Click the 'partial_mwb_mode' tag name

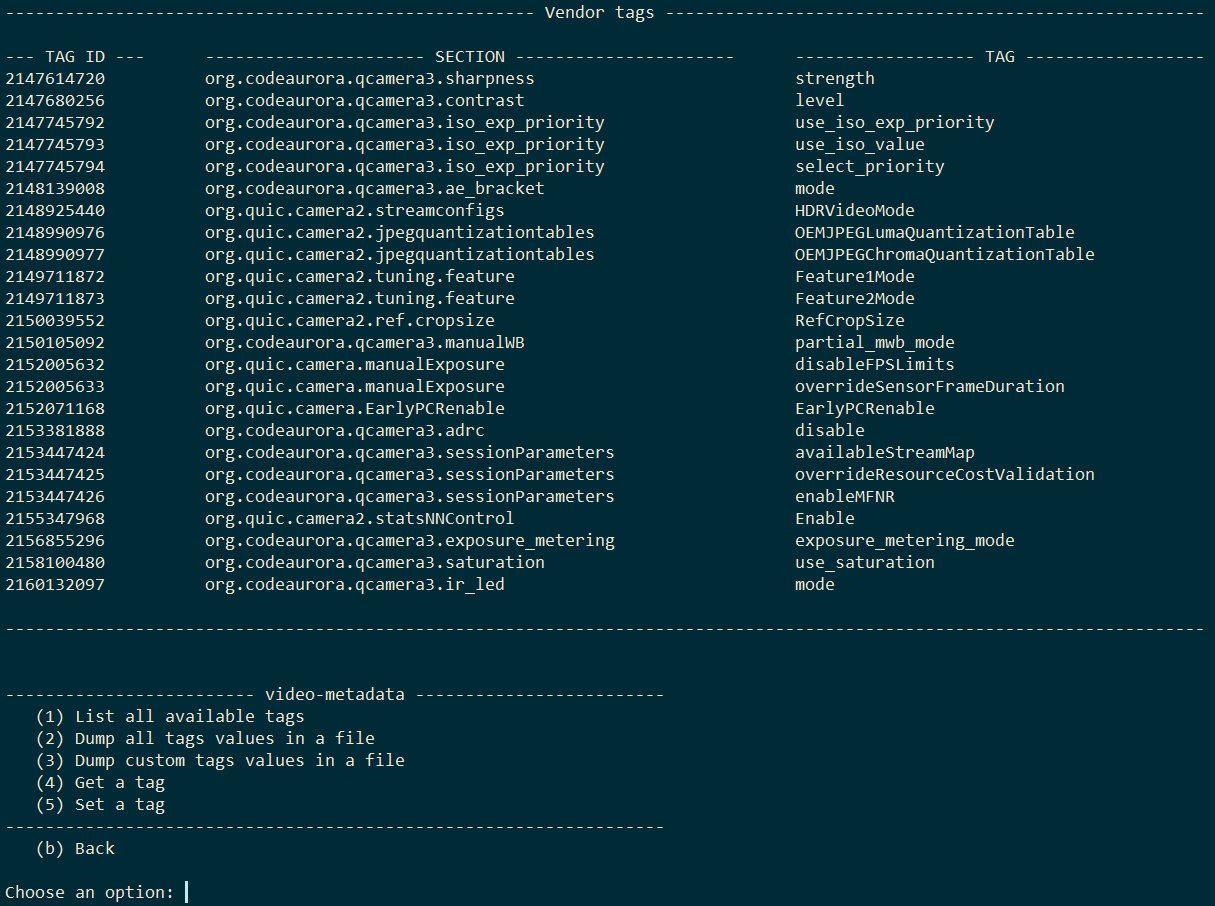875,342
